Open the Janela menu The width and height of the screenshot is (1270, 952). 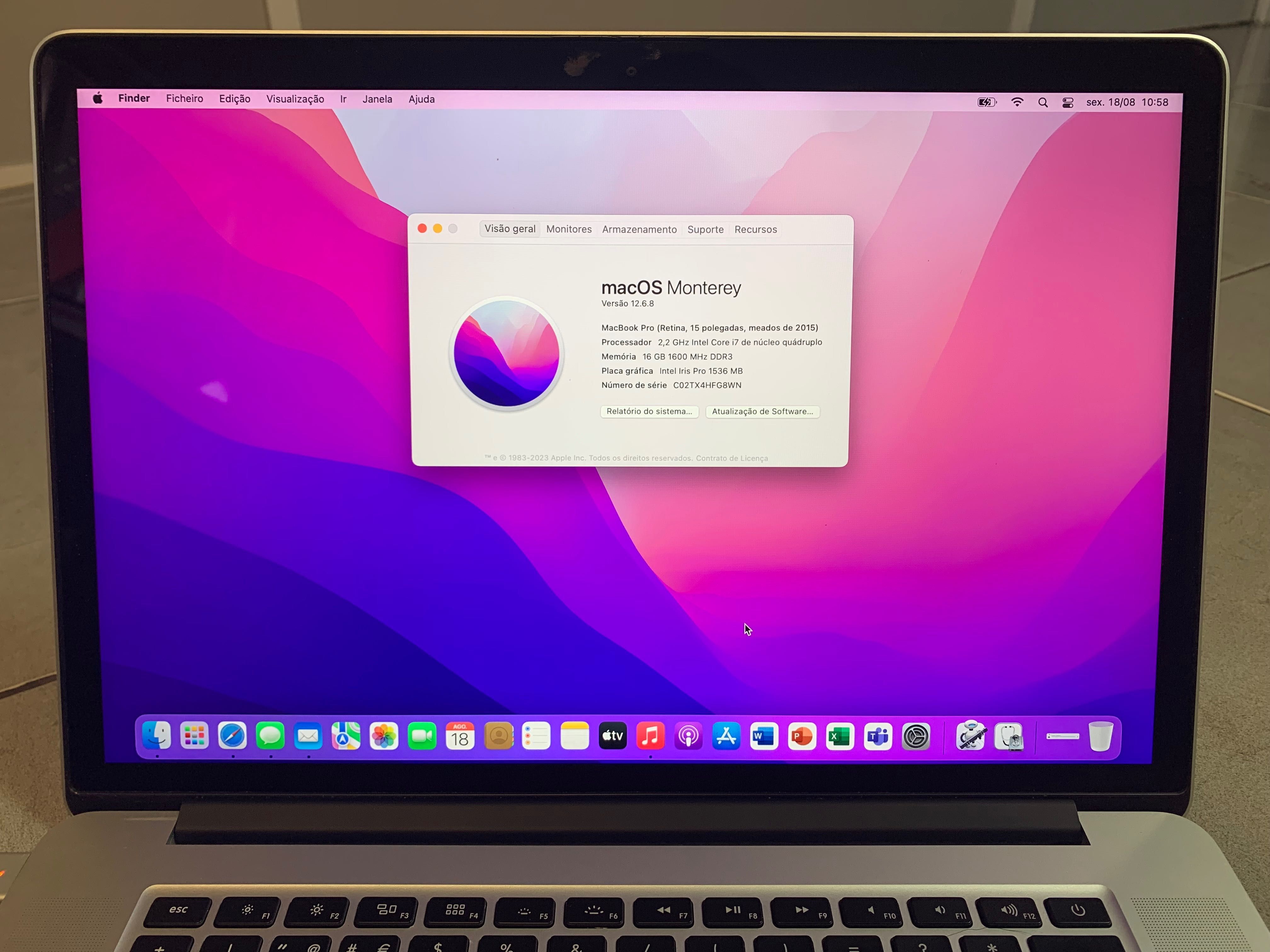pos(377,99)
